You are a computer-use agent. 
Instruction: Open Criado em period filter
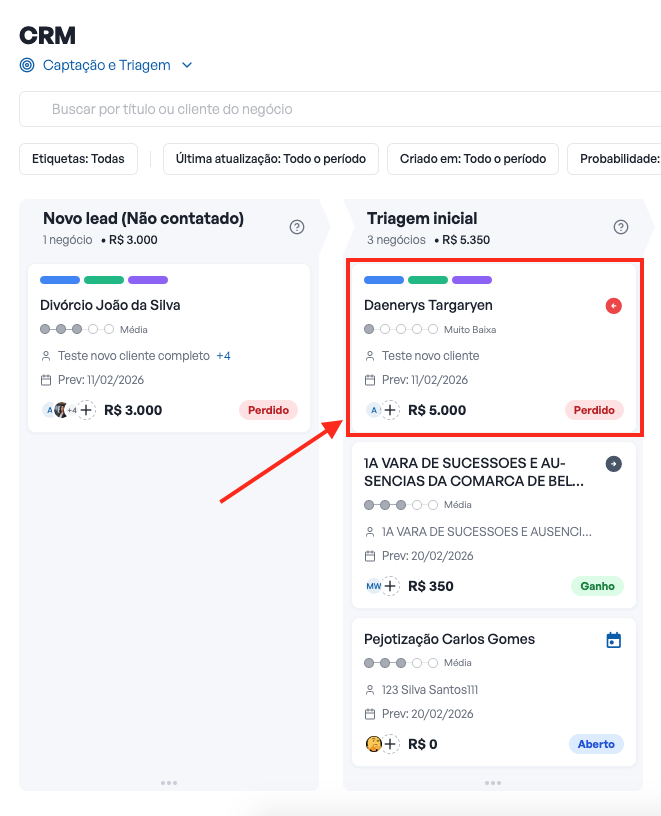pos(473,158)
